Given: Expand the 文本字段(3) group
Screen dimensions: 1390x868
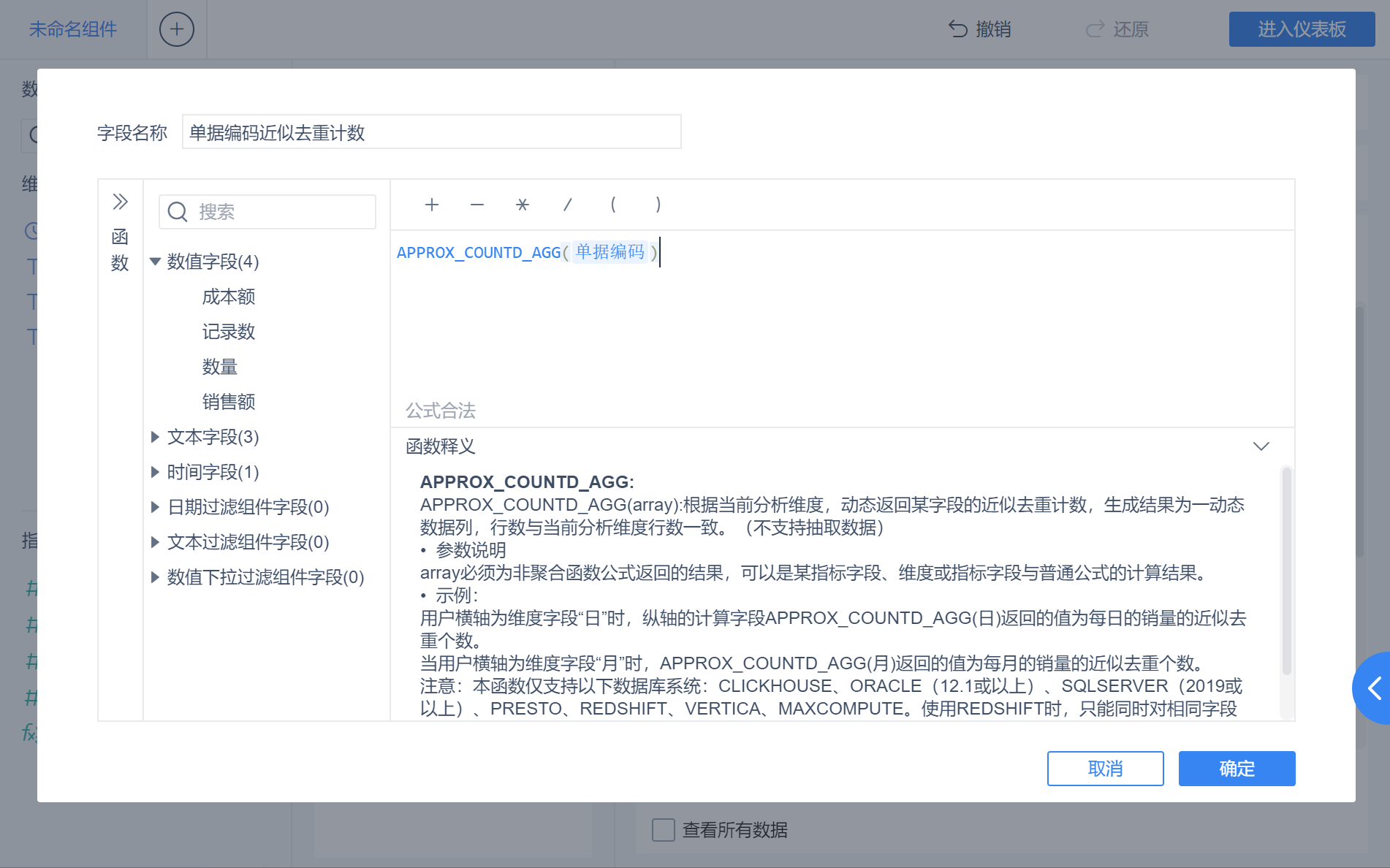Looking at the screenshot, I should coord(155,437).
